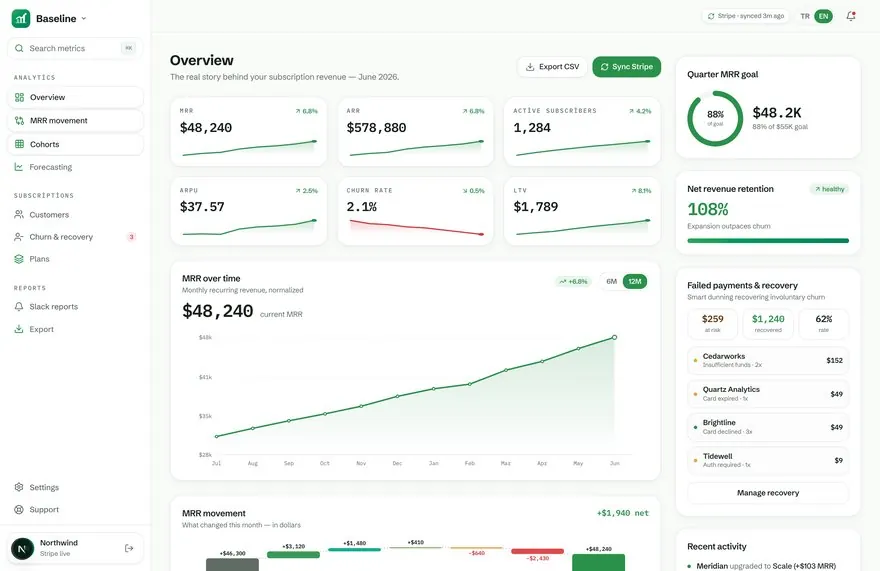
Task: Click the LTV $1,789 value
Action: (536, 207)
